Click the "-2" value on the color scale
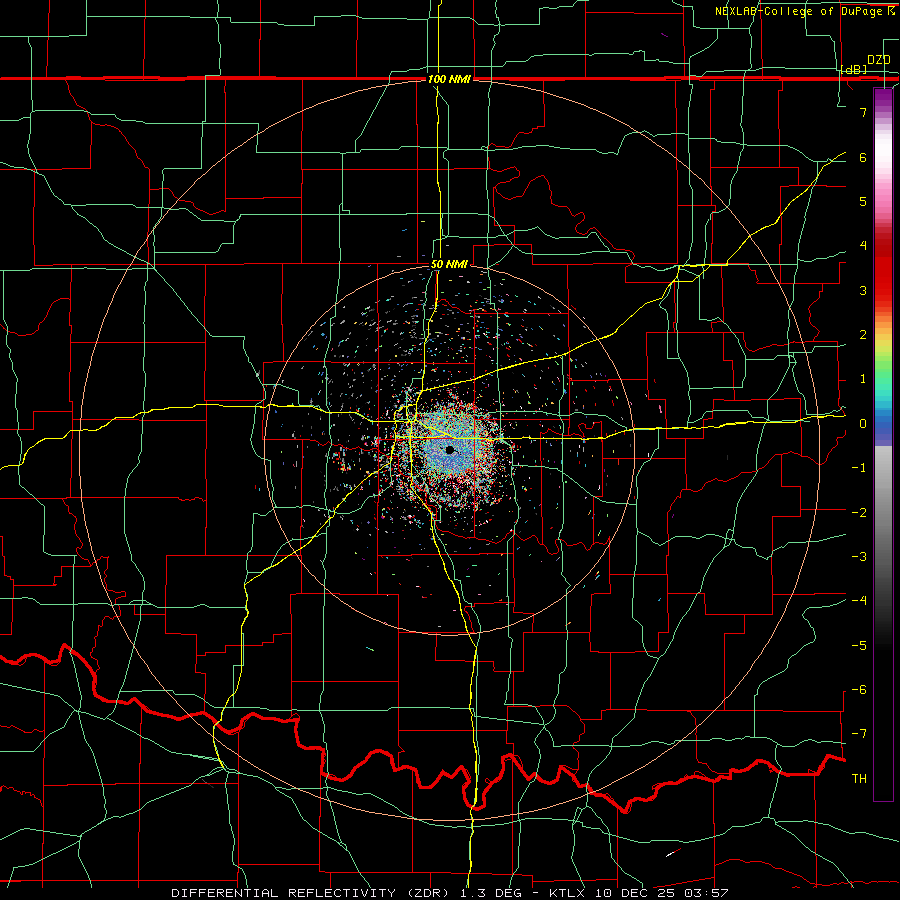The height and width of the screenshot is (900, 900). pos(859,512)
